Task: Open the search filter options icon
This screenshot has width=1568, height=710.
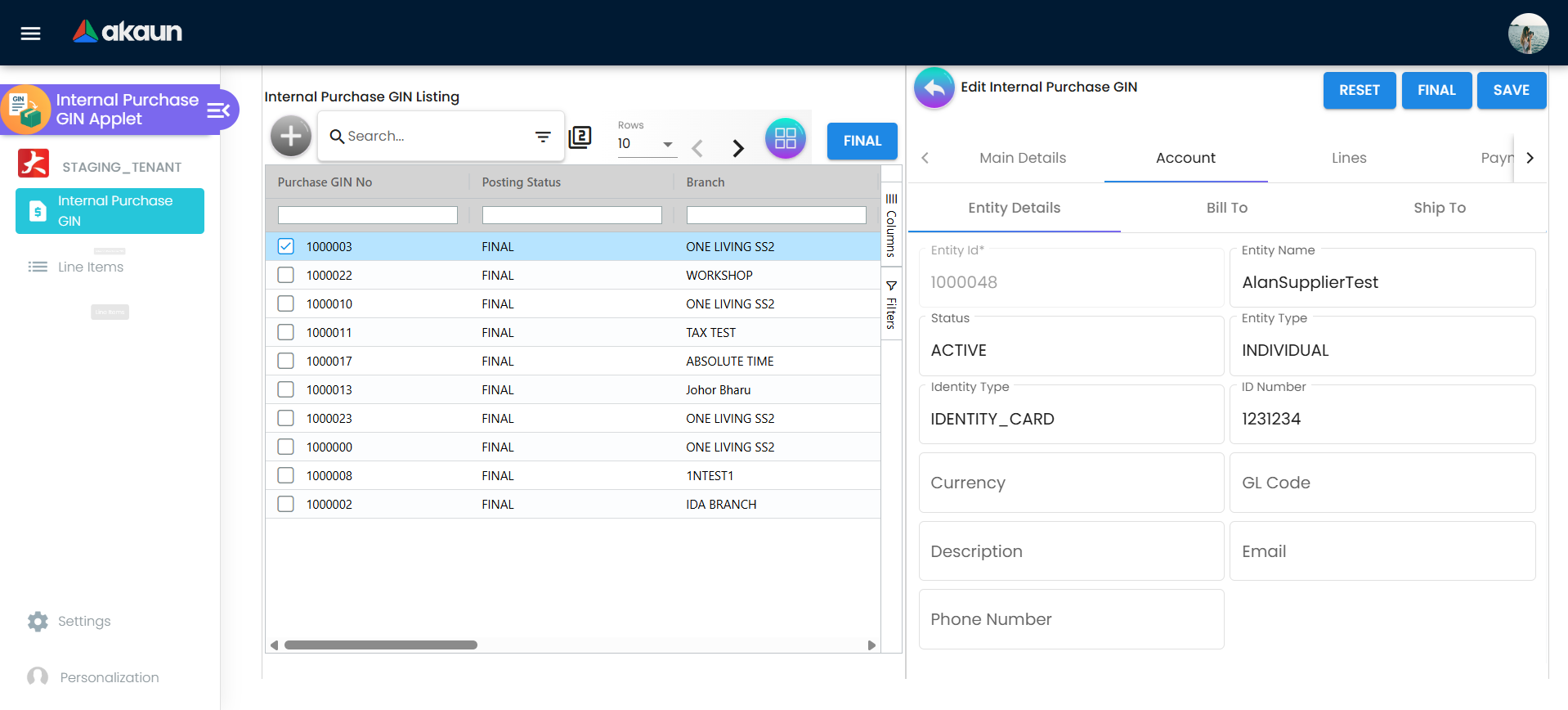Action: click(543, 137)
